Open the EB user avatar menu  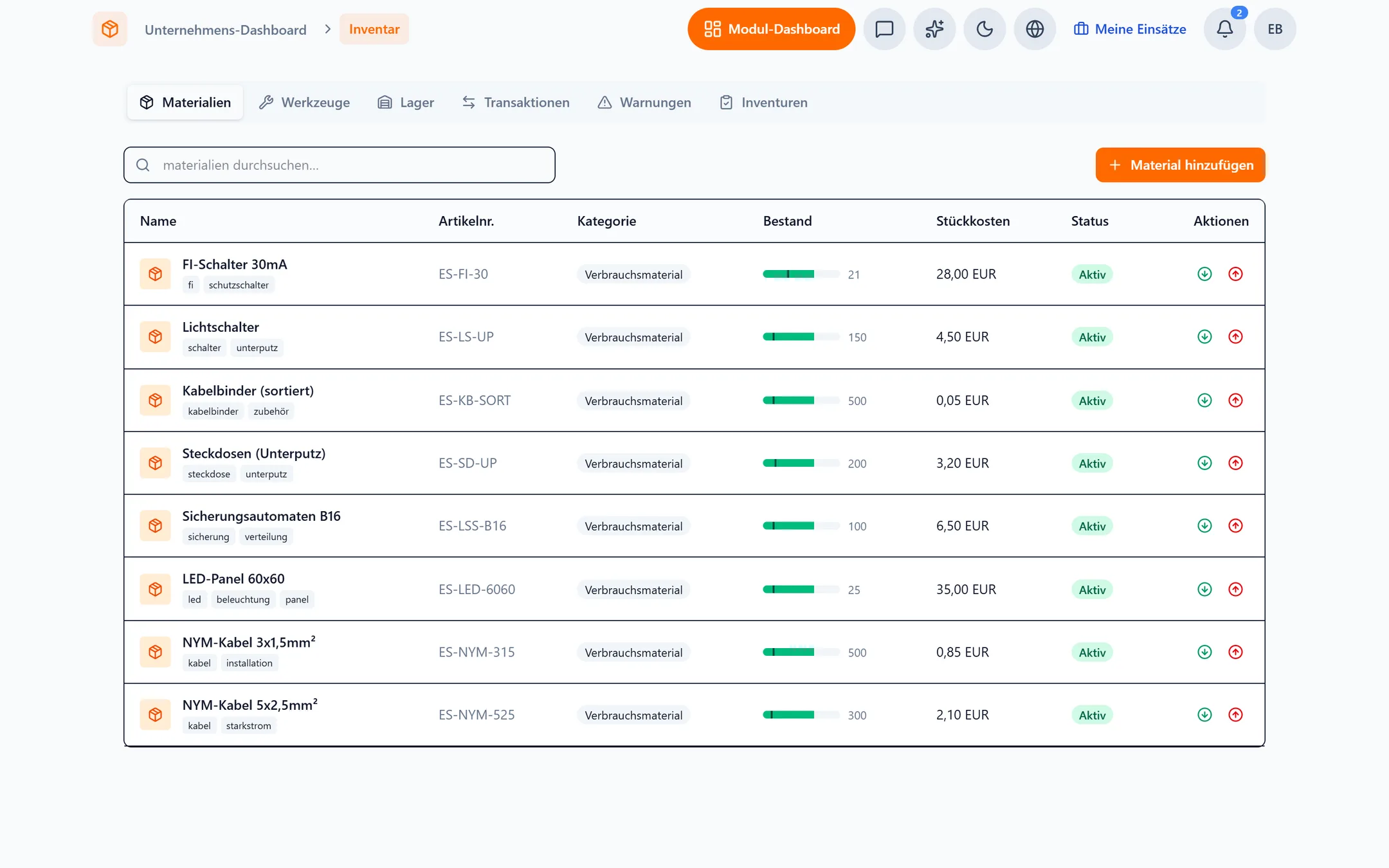(x=1275, y=29)
